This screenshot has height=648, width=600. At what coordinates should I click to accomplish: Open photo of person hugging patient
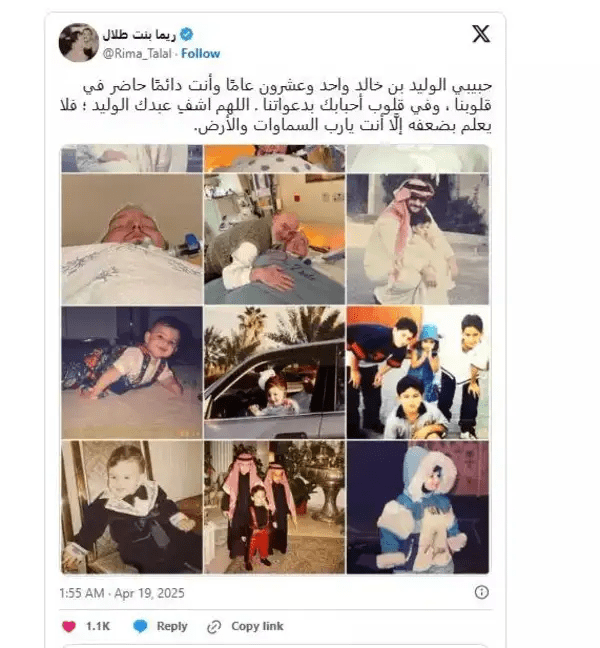coord(274,239)
